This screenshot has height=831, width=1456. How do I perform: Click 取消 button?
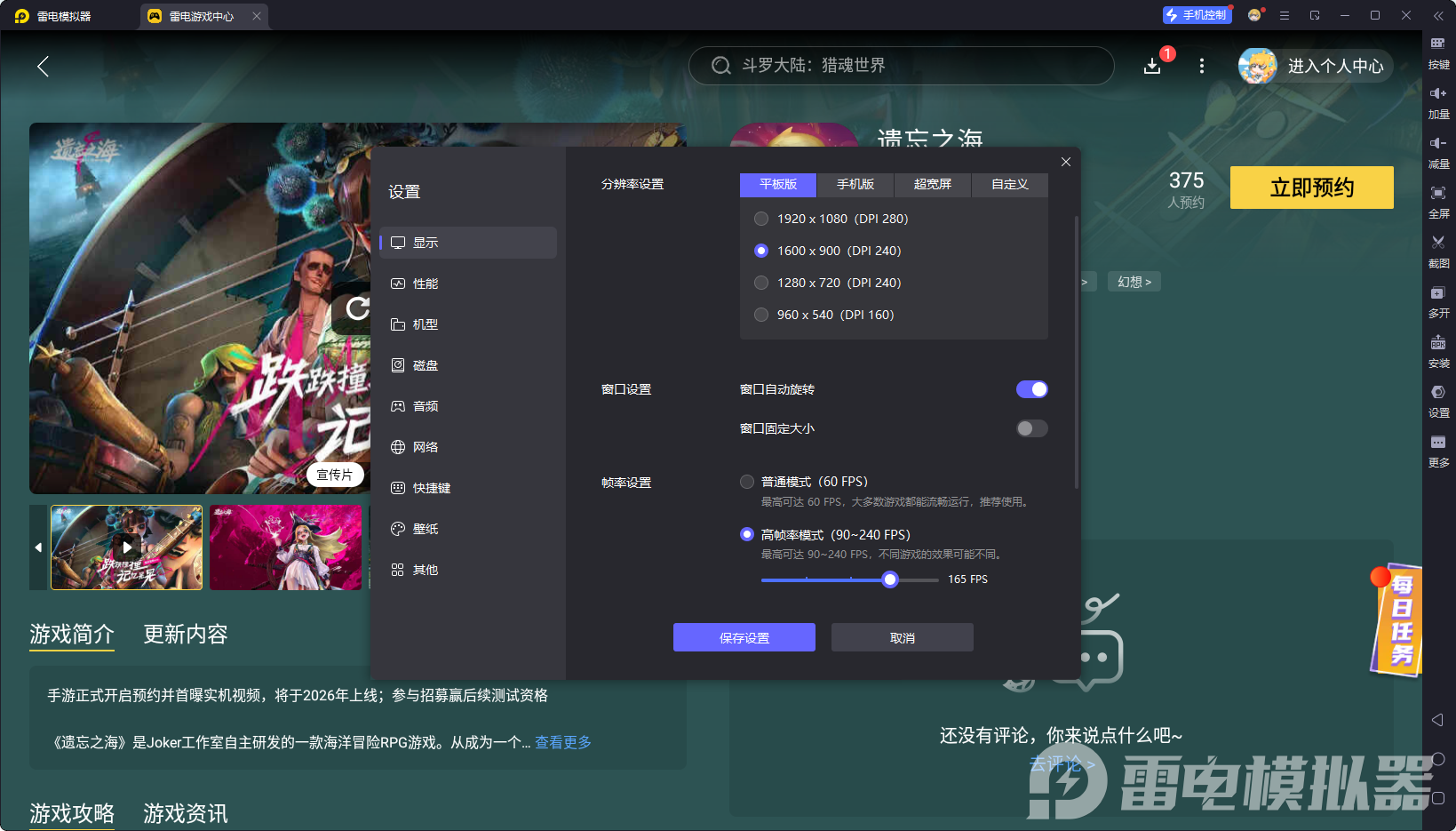903,637
